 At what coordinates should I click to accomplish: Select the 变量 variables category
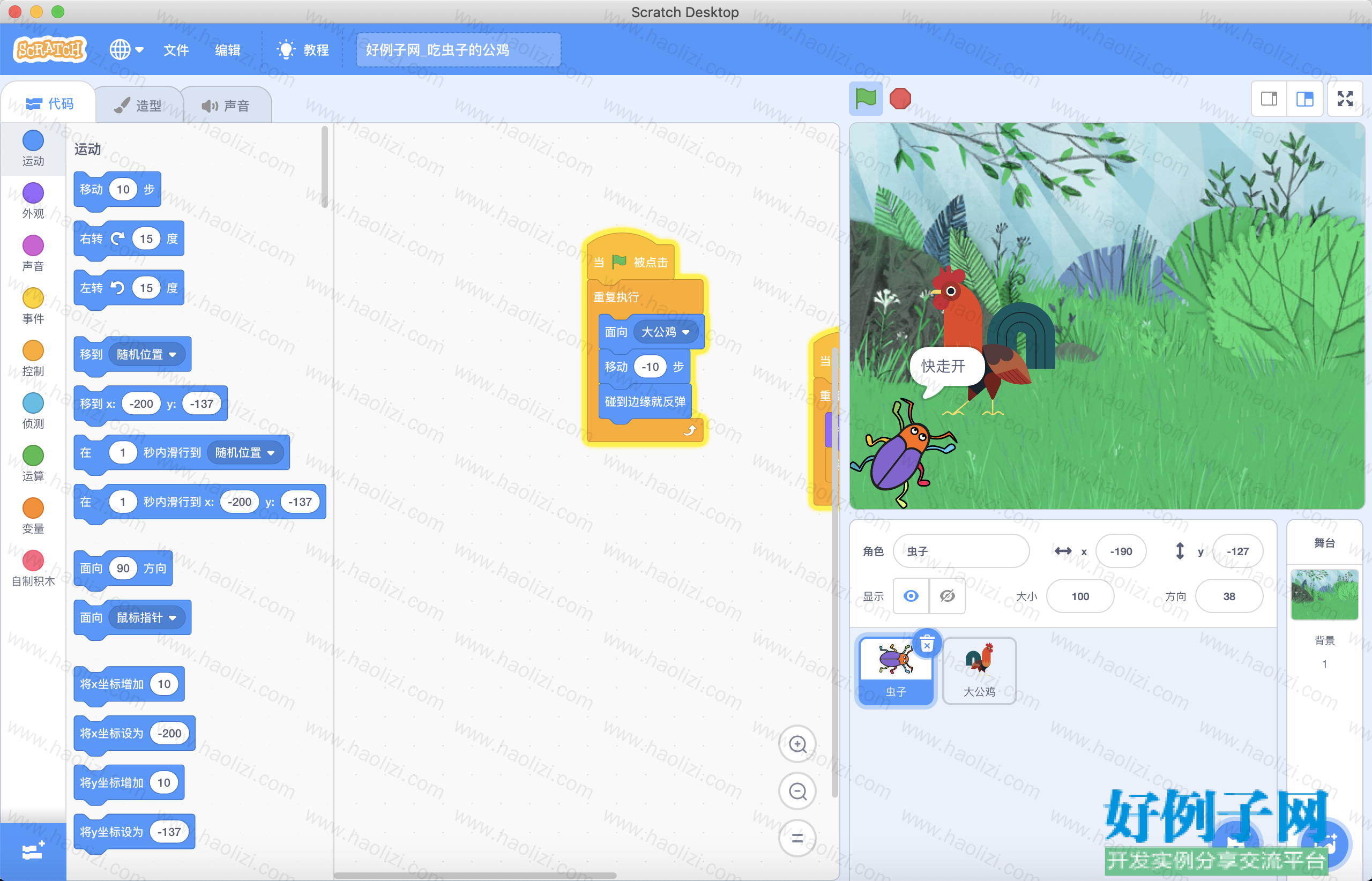click(33, 517)
